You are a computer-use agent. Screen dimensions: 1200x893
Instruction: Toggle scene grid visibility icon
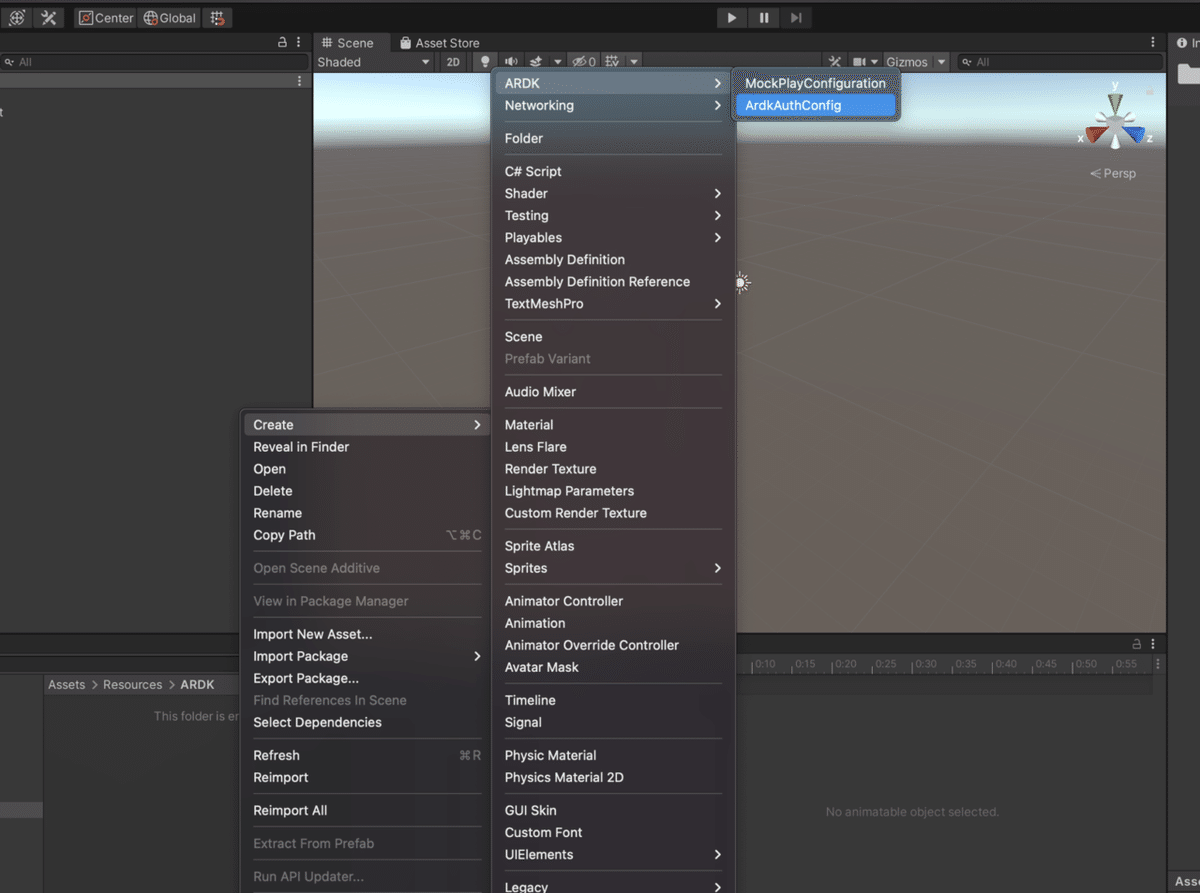[x=612, y=62]
